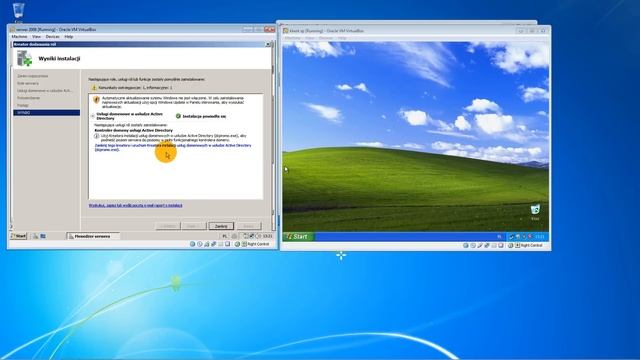Collapse the Usługi domenowe Active Directory result section
This screenshot has width=640, height=360.
93,116
